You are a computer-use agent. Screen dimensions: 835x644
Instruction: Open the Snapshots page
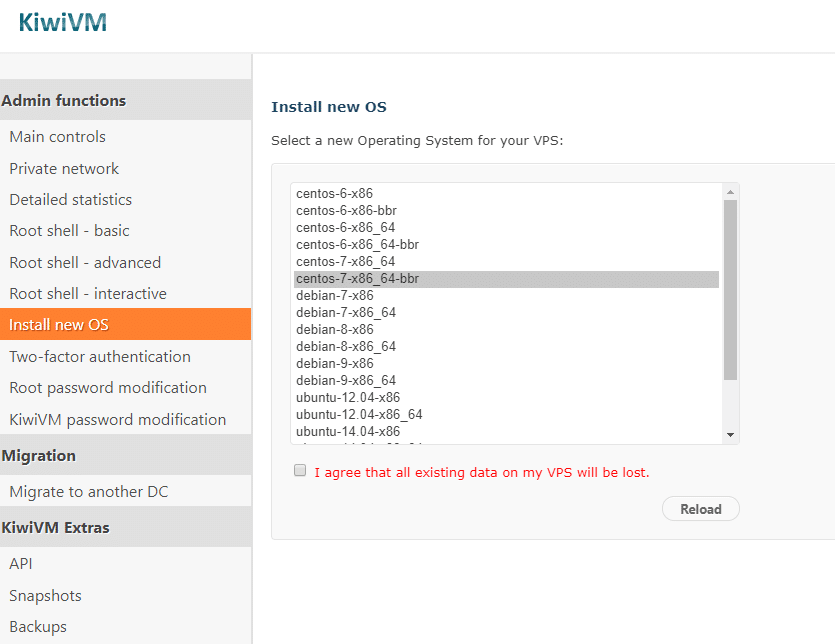[45, 596]
